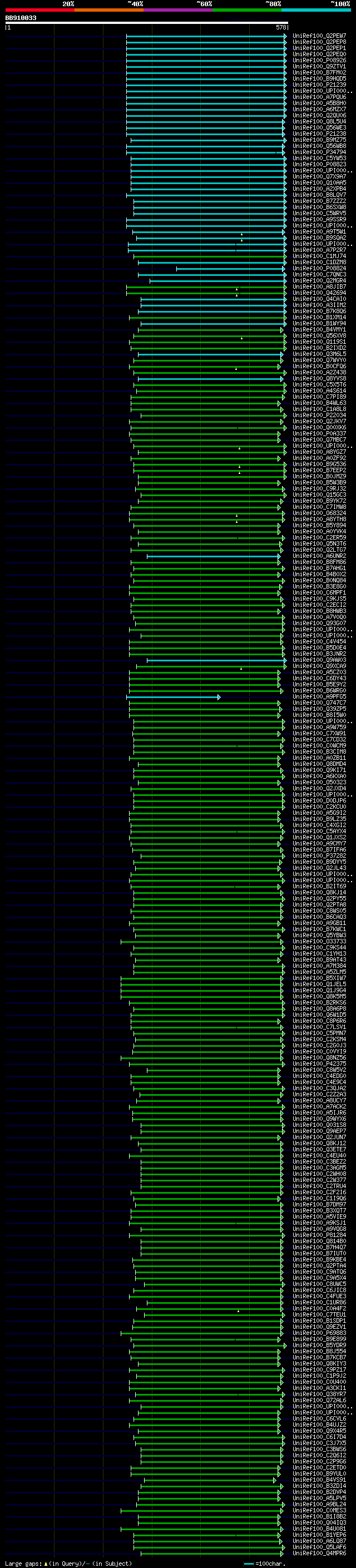The image size is (356, 1568).
Task: Open hit UniRef100_Q10AA5 label
Action: coord(319,182)
